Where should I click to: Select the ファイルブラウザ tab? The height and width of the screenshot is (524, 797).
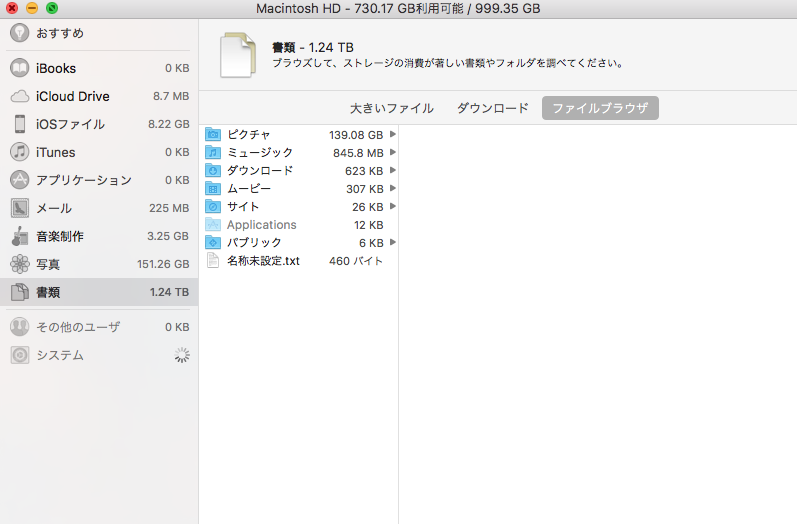(x=600, y=108)
